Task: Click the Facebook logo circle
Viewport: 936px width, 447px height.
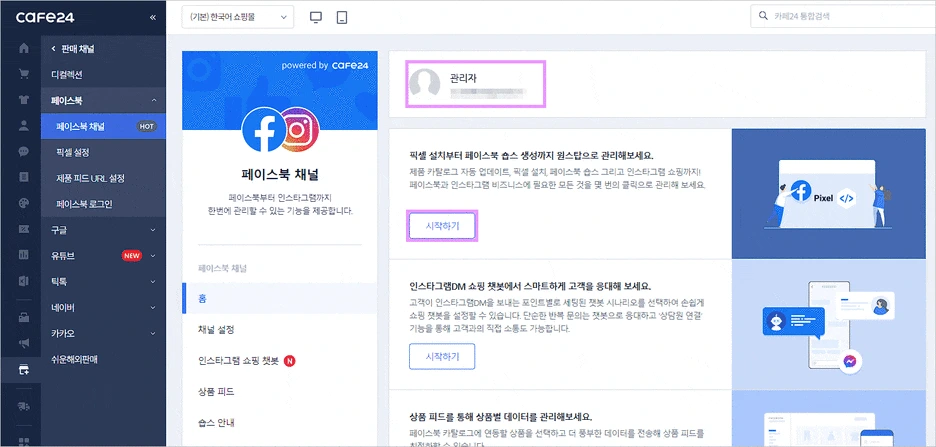Action: [x=264, y=130]
